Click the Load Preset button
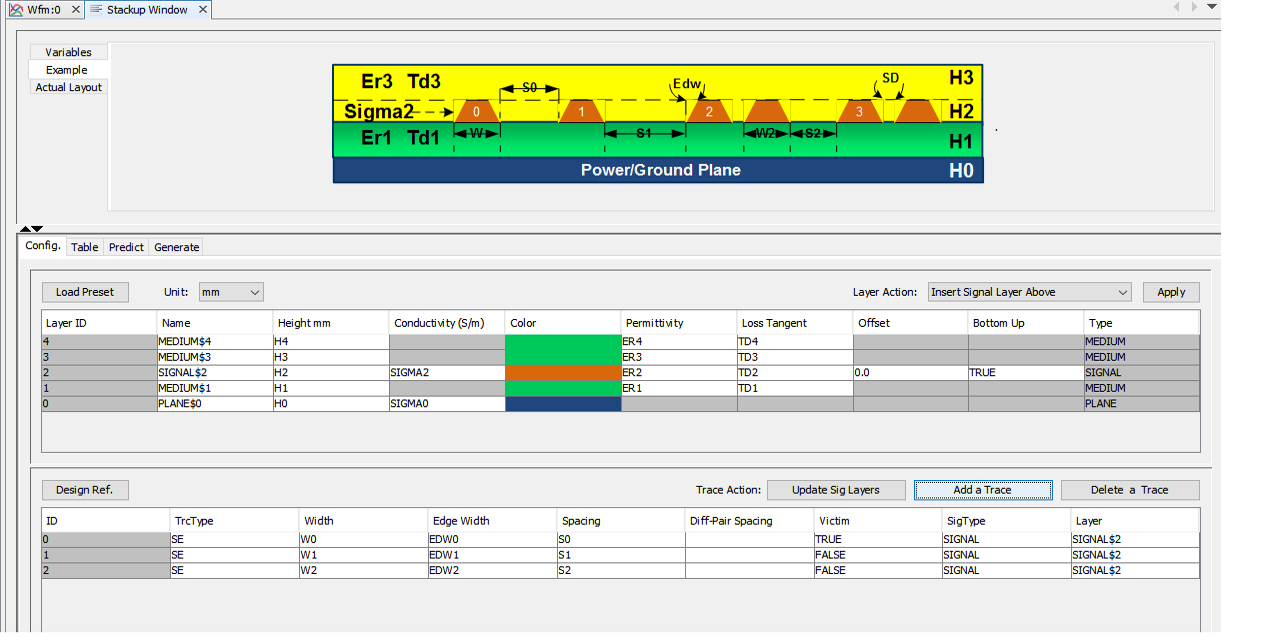Image resolution: width=1280 pixels, height=640 pixels. tap(85, 292)
